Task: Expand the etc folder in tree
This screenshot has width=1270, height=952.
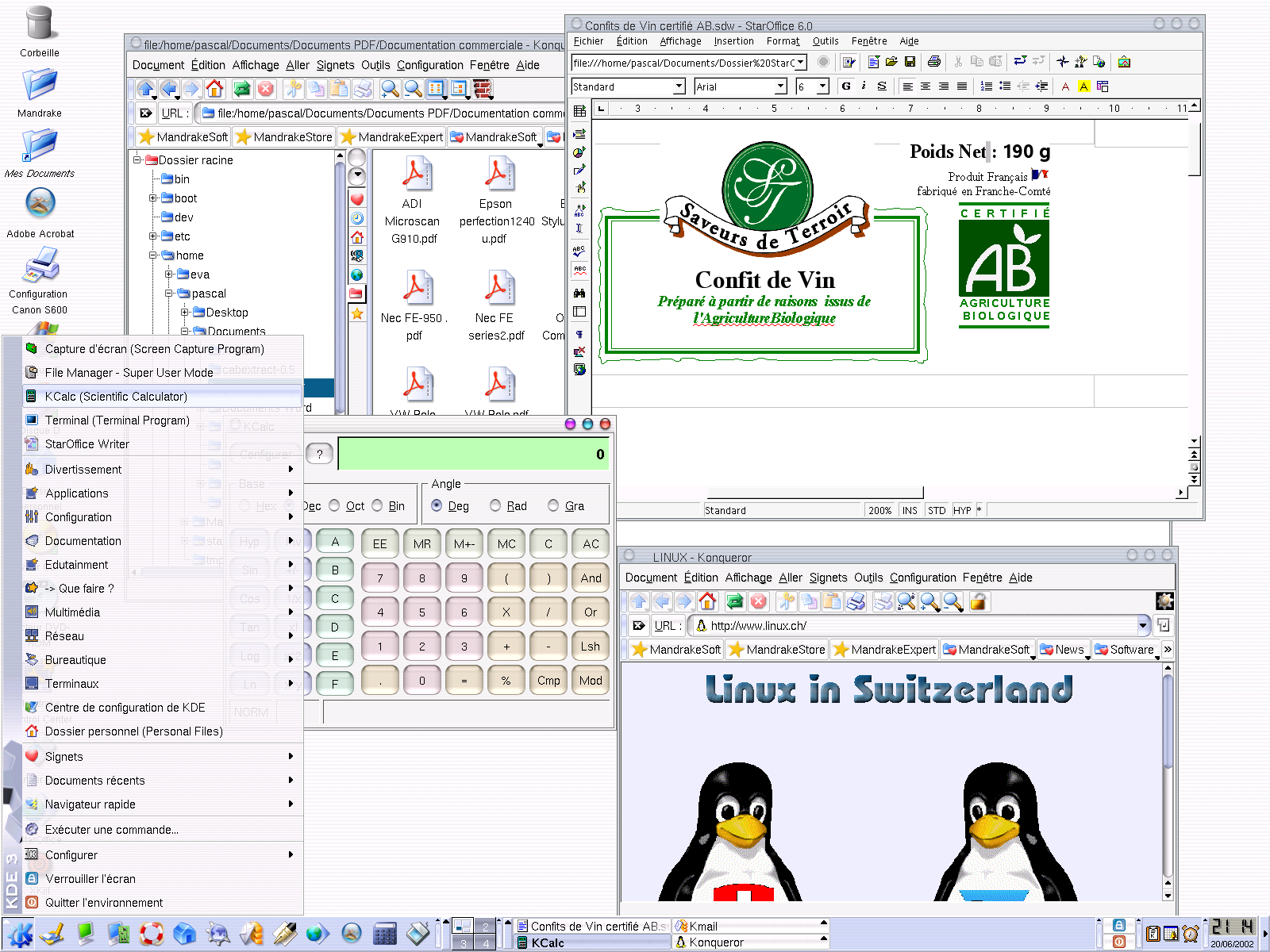Action: pyautogui.click(x=153, y=236)
